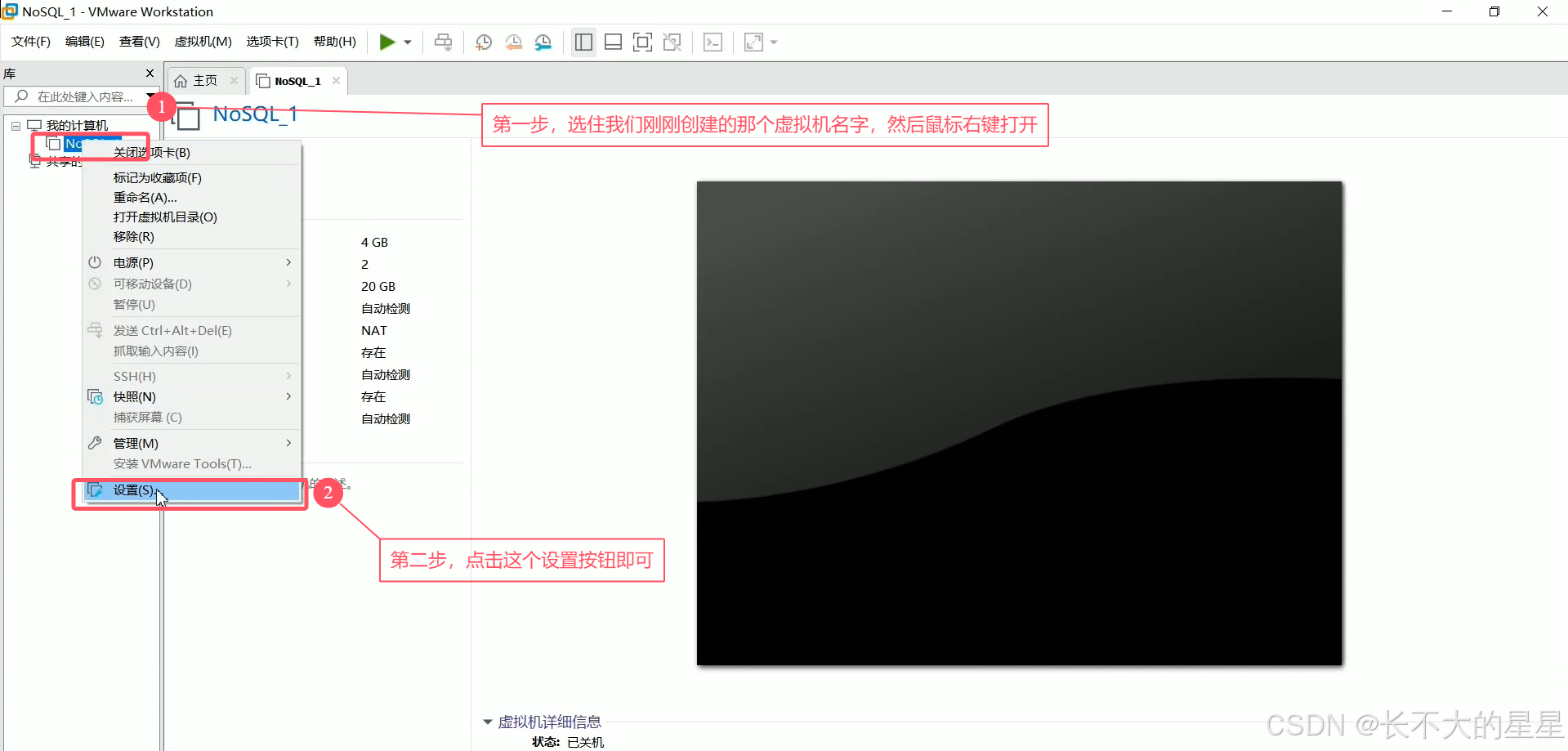Click the stretch guest display icon

pos(753,42)
